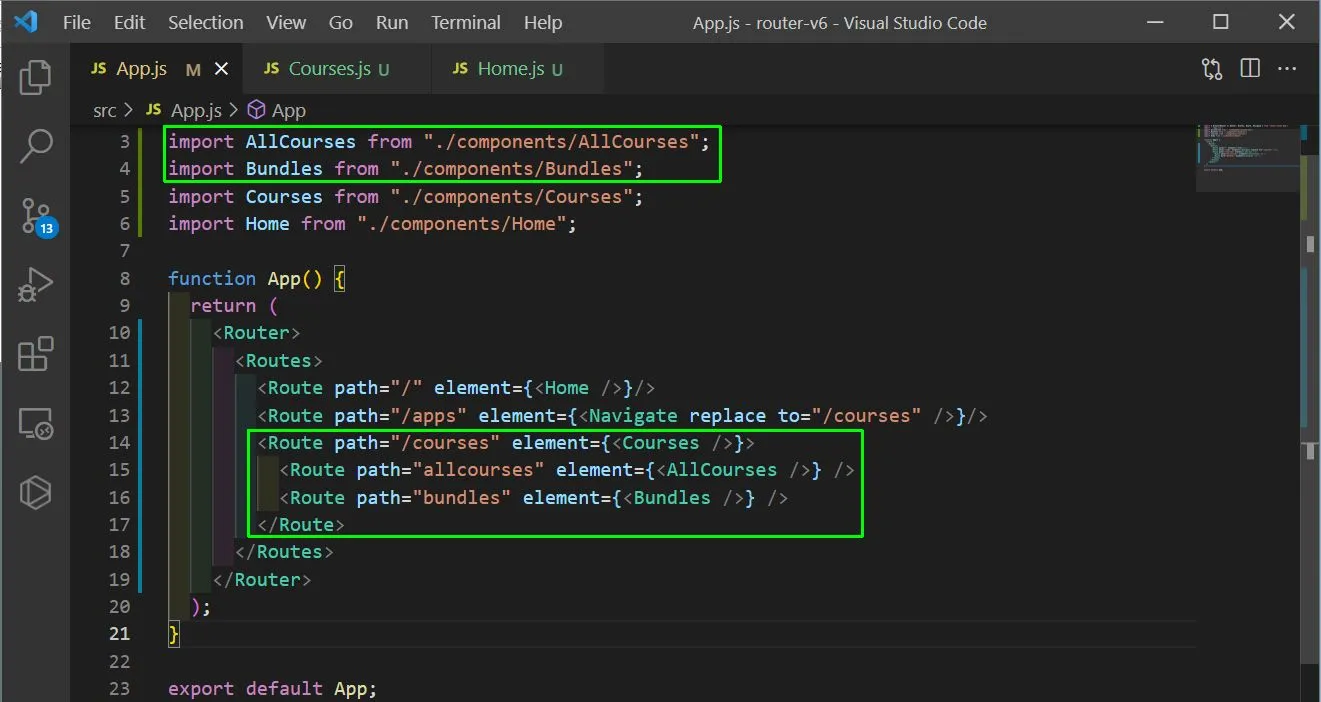Click the JS icon on Courses.js tab
The image size is (1321, 702).
pos(271,68)
